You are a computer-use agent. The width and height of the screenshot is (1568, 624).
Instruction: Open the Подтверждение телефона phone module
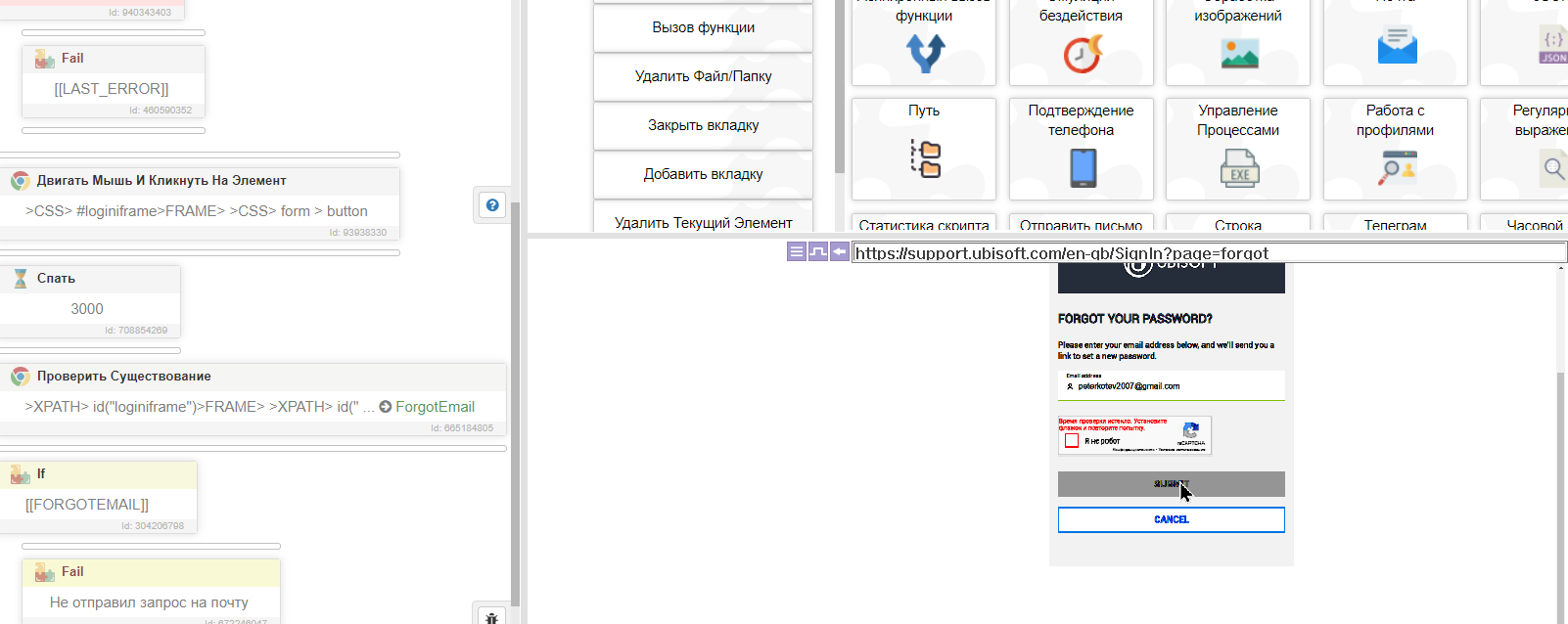[1082, 167]
